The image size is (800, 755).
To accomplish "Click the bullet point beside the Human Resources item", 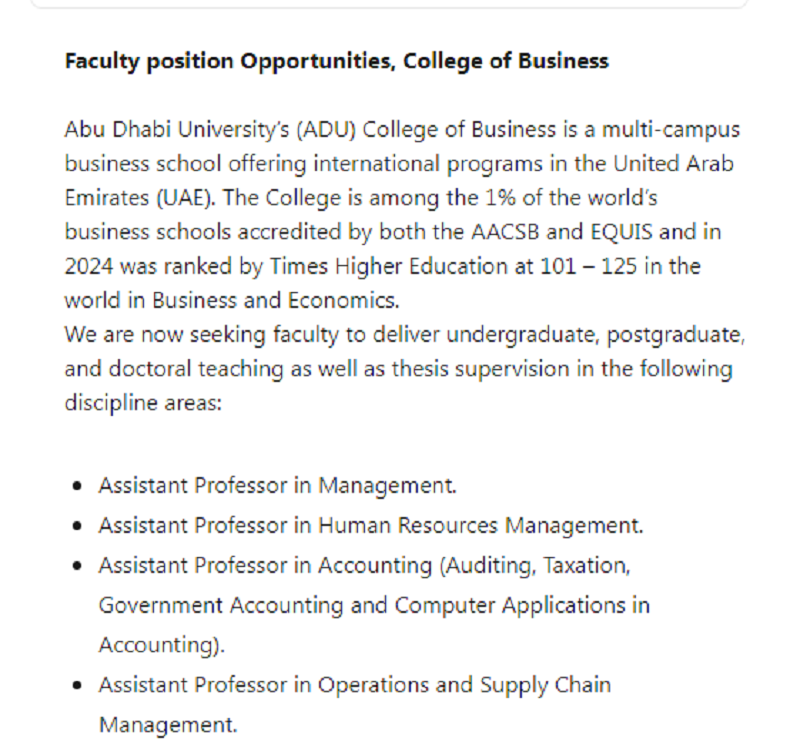I will click(x=78, y=526).
